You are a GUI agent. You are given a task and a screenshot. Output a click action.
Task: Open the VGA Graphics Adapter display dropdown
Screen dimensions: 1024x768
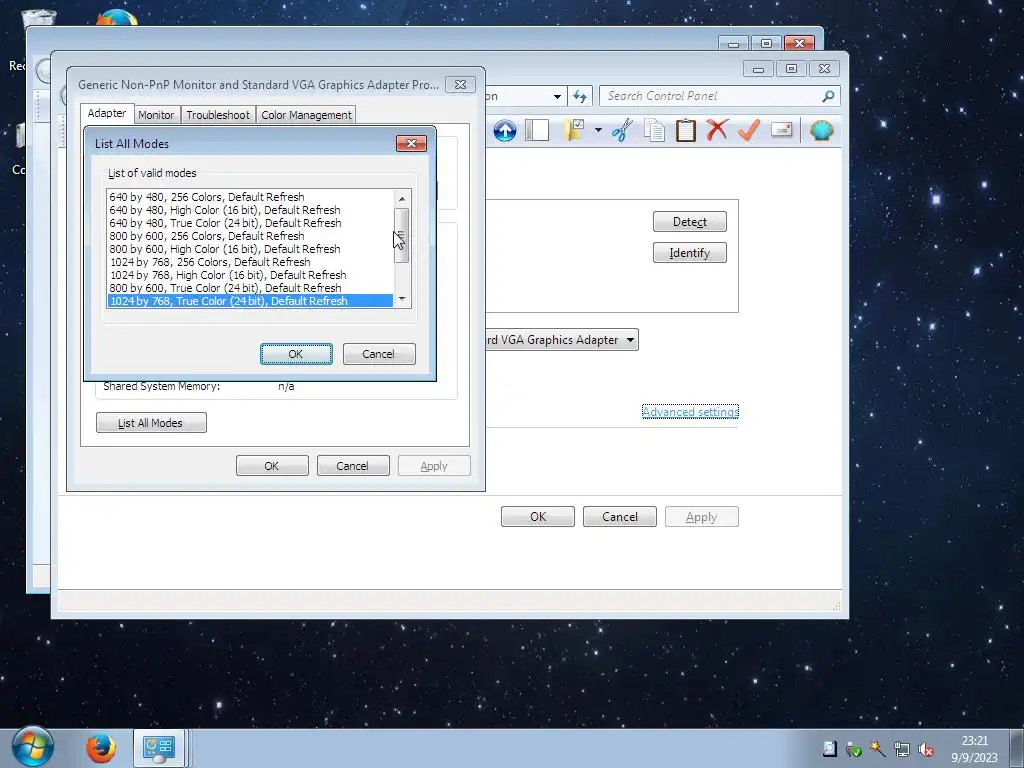[x=562, y=340]
